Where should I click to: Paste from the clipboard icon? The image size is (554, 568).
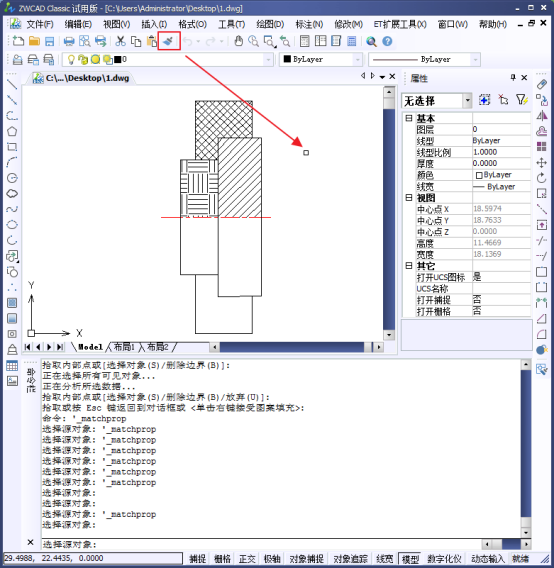tap(151, 41)
